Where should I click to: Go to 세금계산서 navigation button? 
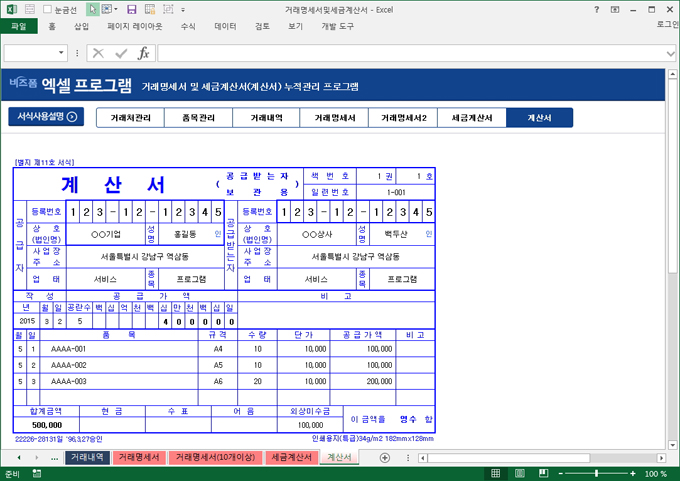click(x=472, y=118)
